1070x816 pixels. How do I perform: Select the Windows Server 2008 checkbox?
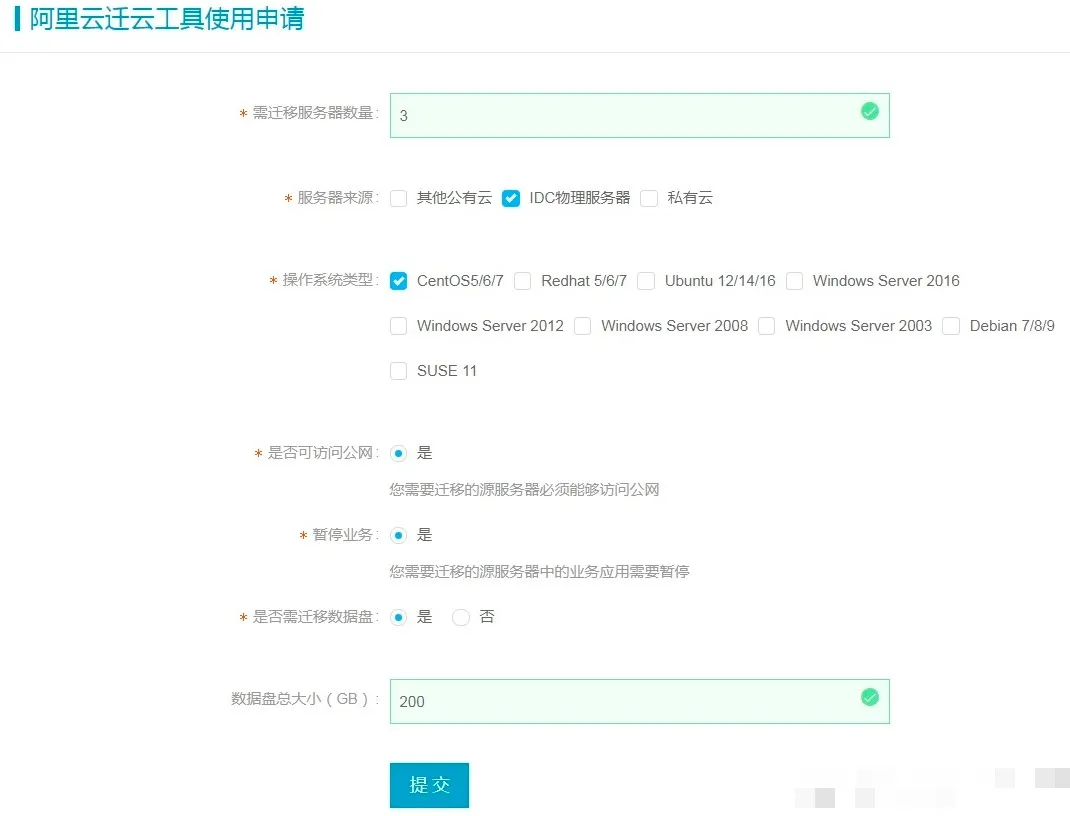coord(583,326)
